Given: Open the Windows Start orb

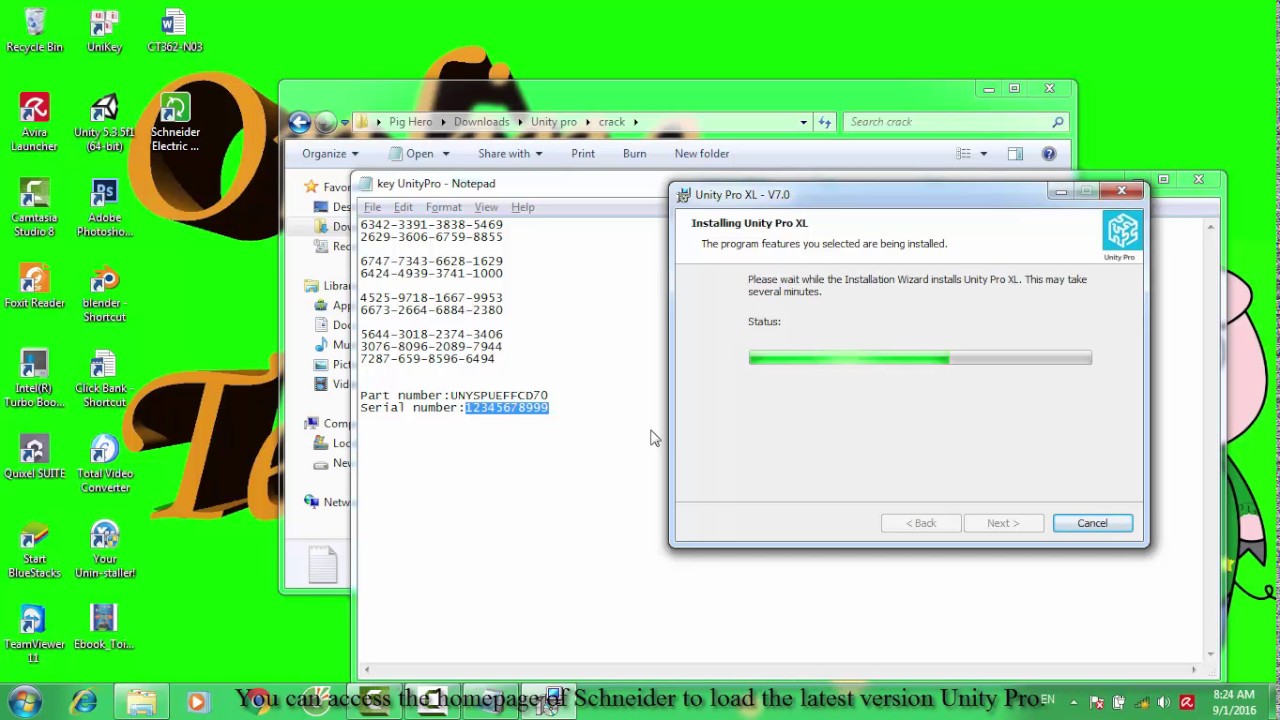Looking at the screenshot, I should pos(26,700).
